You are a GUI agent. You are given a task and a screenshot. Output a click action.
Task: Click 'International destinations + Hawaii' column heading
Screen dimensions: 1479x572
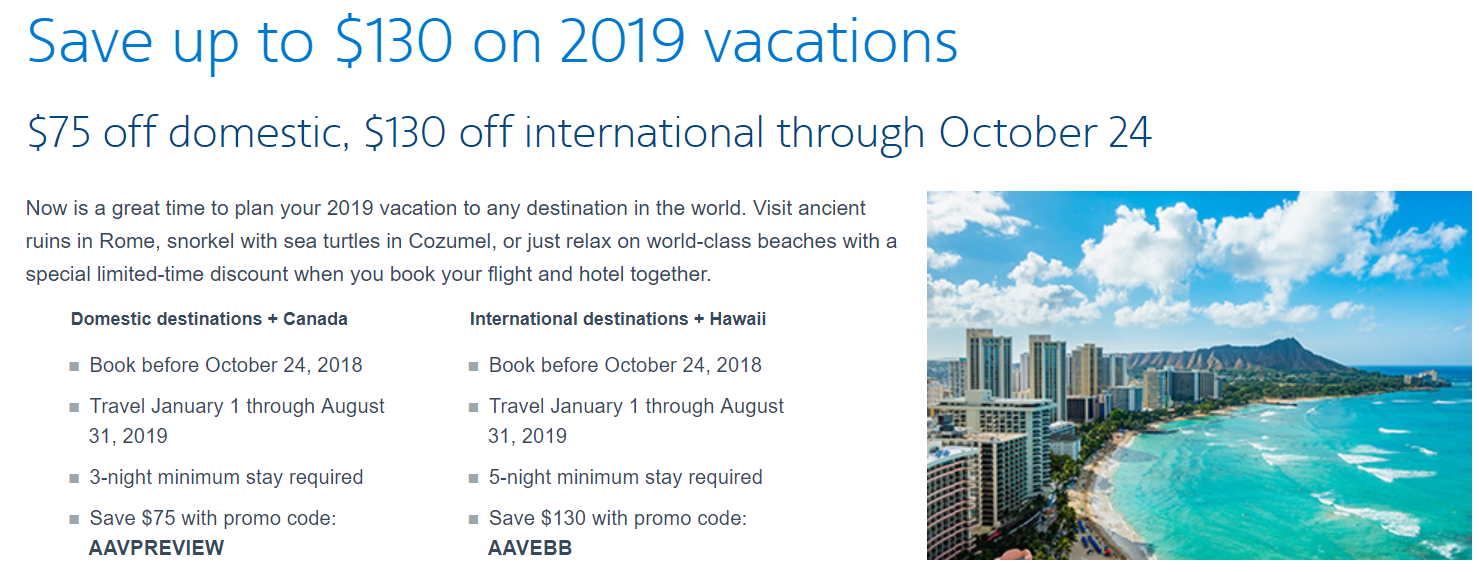pyautogui.click(x=617, y=320)
